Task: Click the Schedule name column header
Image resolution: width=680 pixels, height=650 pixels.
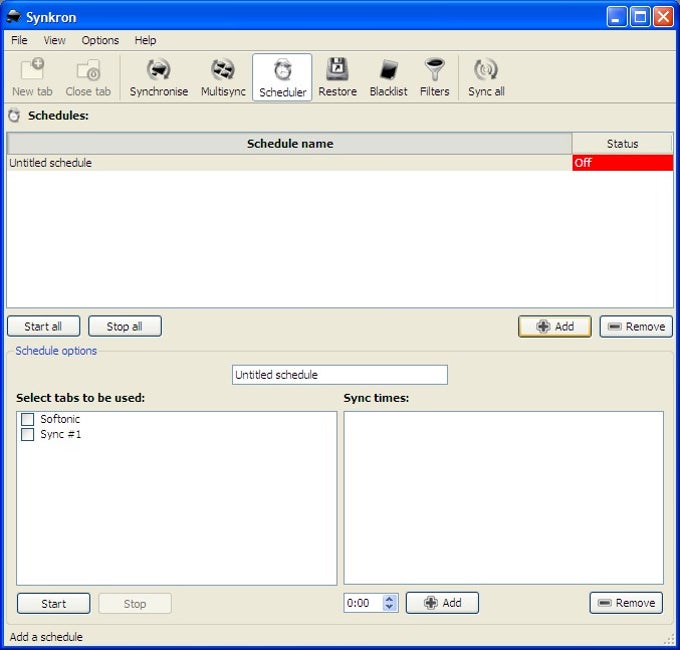Action: tap(290, 144)
